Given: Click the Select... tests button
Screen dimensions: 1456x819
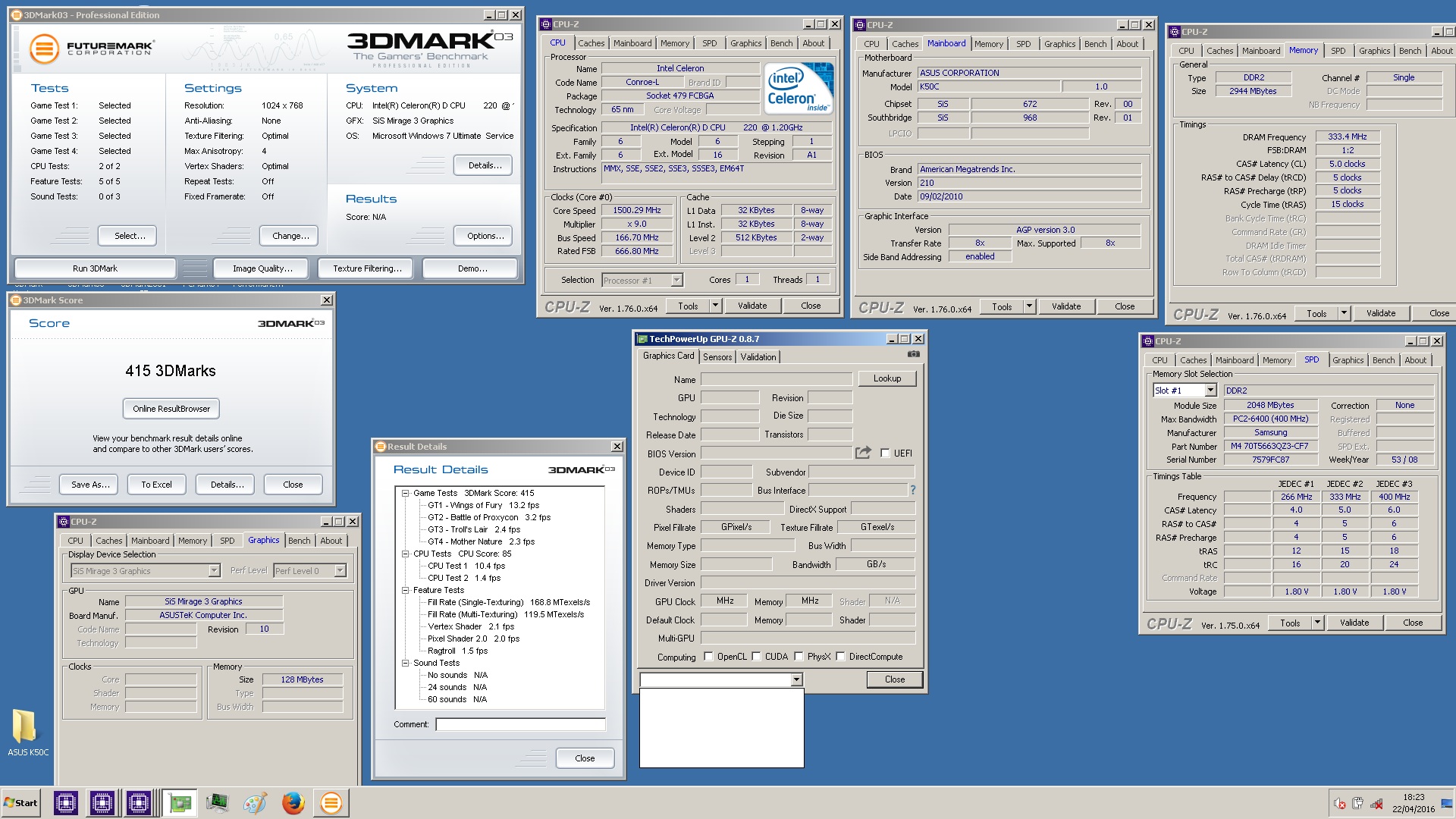Looking at the screenshot, I should pos(127,236).
